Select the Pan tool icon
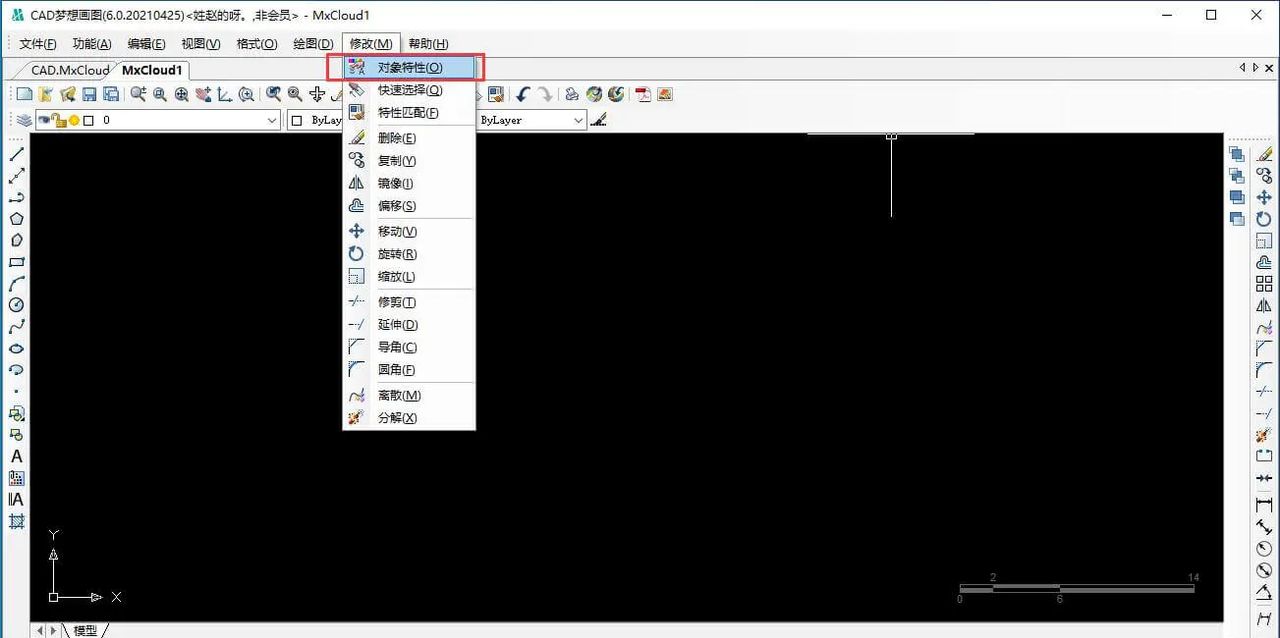1280x638 pixels. tap(317, 94)
